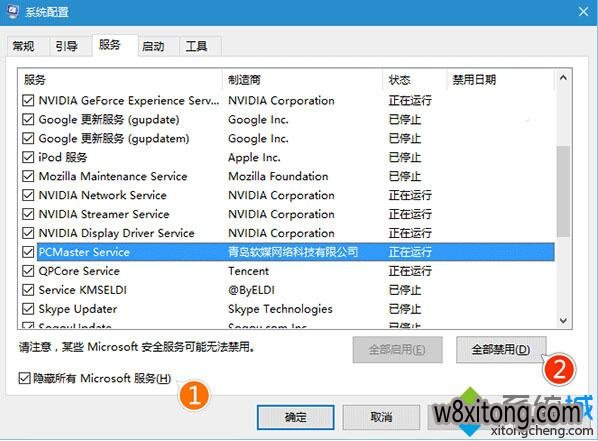
Task: Sort by the 制造商 column header
Action: (302, 79)
